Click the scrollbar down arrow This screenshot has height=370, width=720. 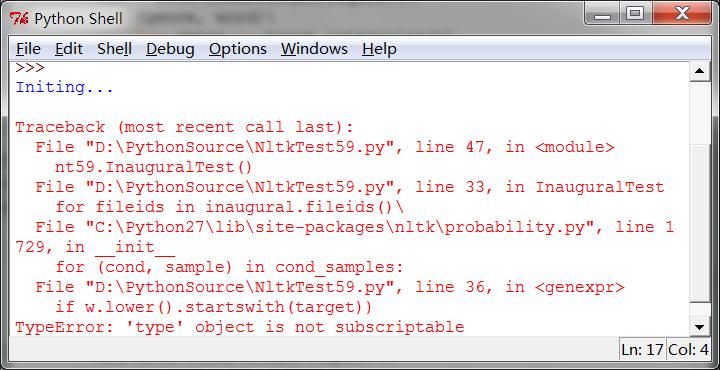point(700,327)
